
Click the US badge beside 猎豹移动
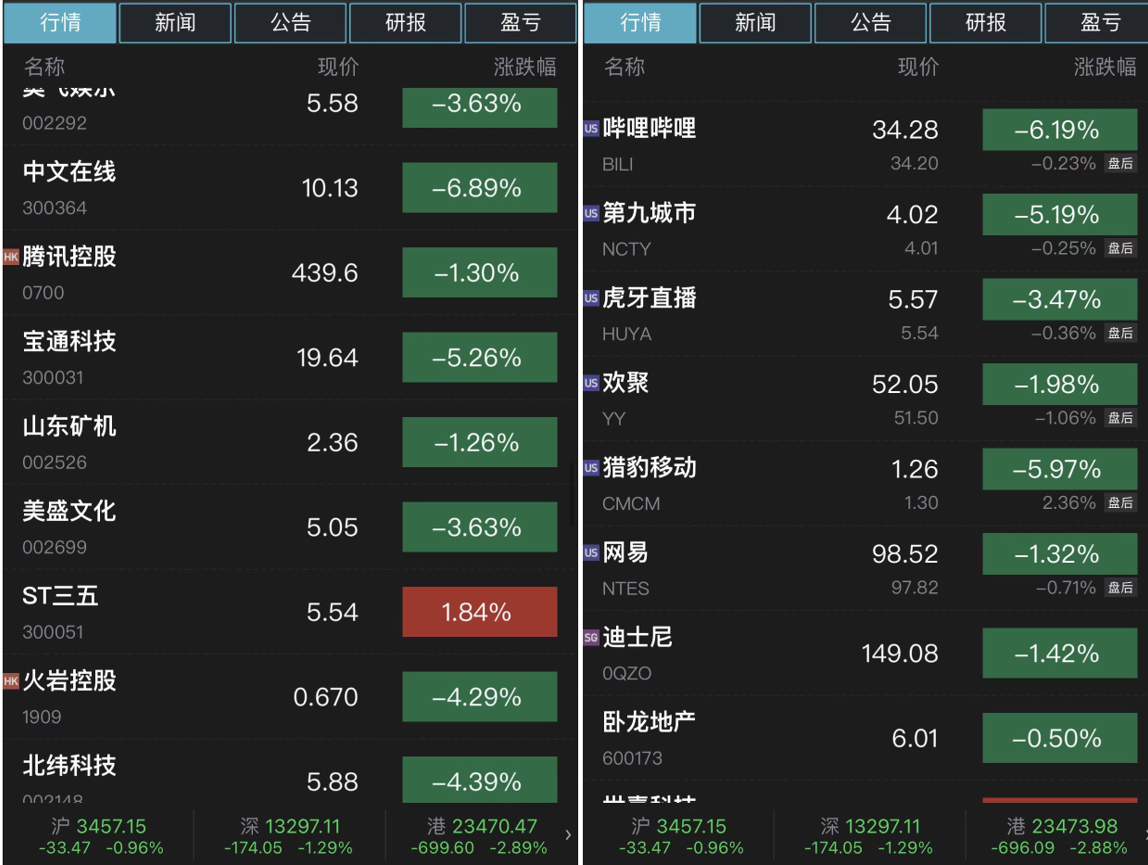[591, 468]
